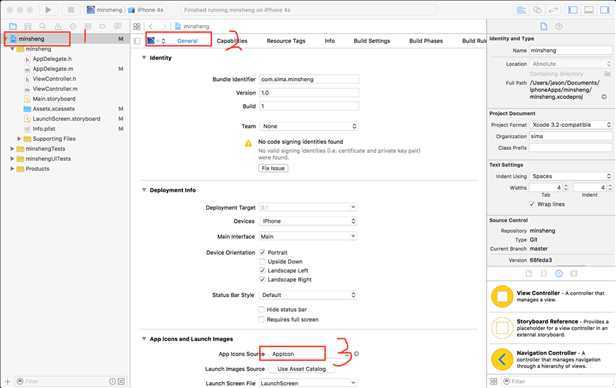This screenshot has width=616, height=388.
Task: Open the test navigator tab
Action: [x=73, y=26]
